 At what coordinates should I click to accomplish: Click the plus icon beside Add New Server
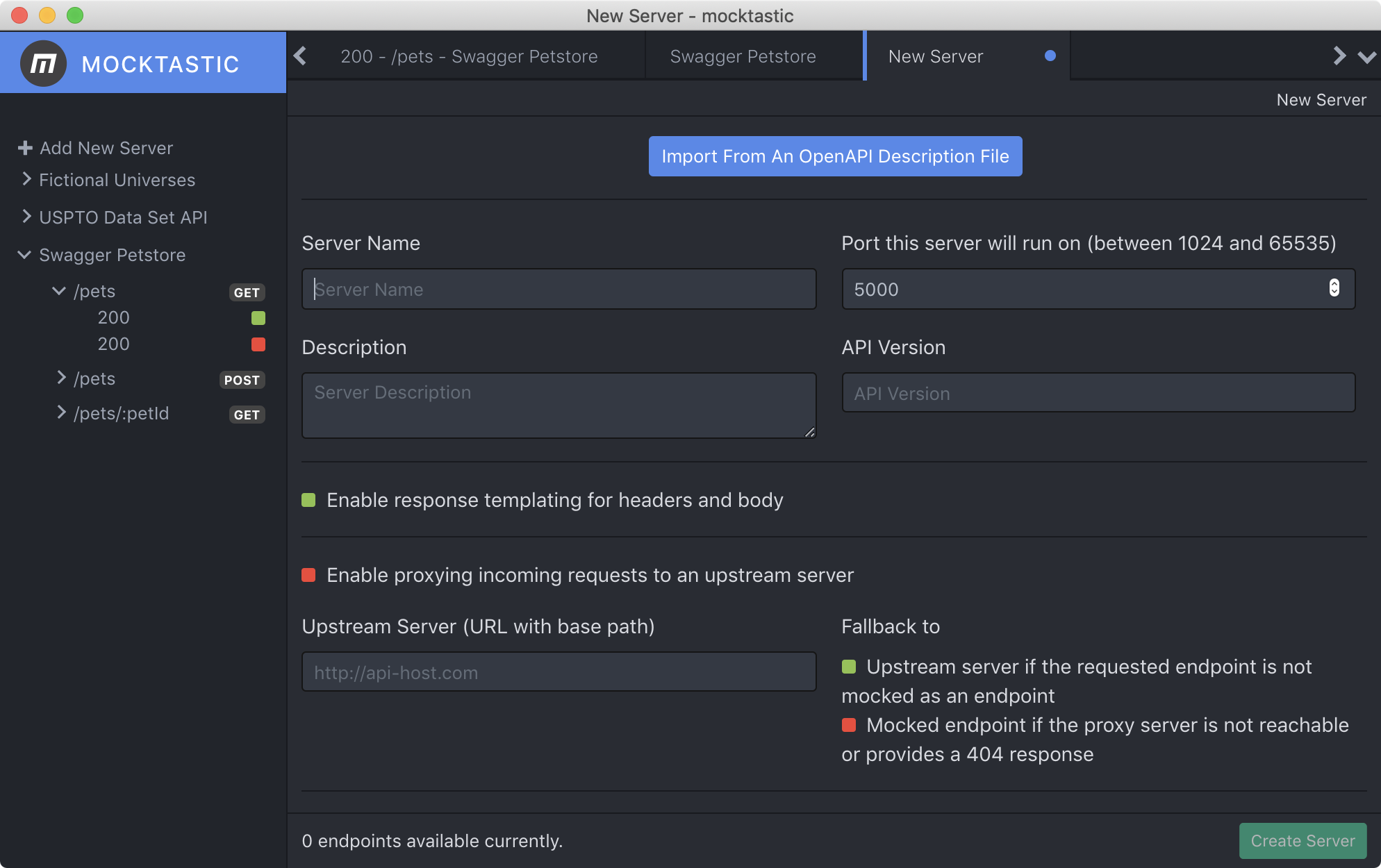[25, 148]
